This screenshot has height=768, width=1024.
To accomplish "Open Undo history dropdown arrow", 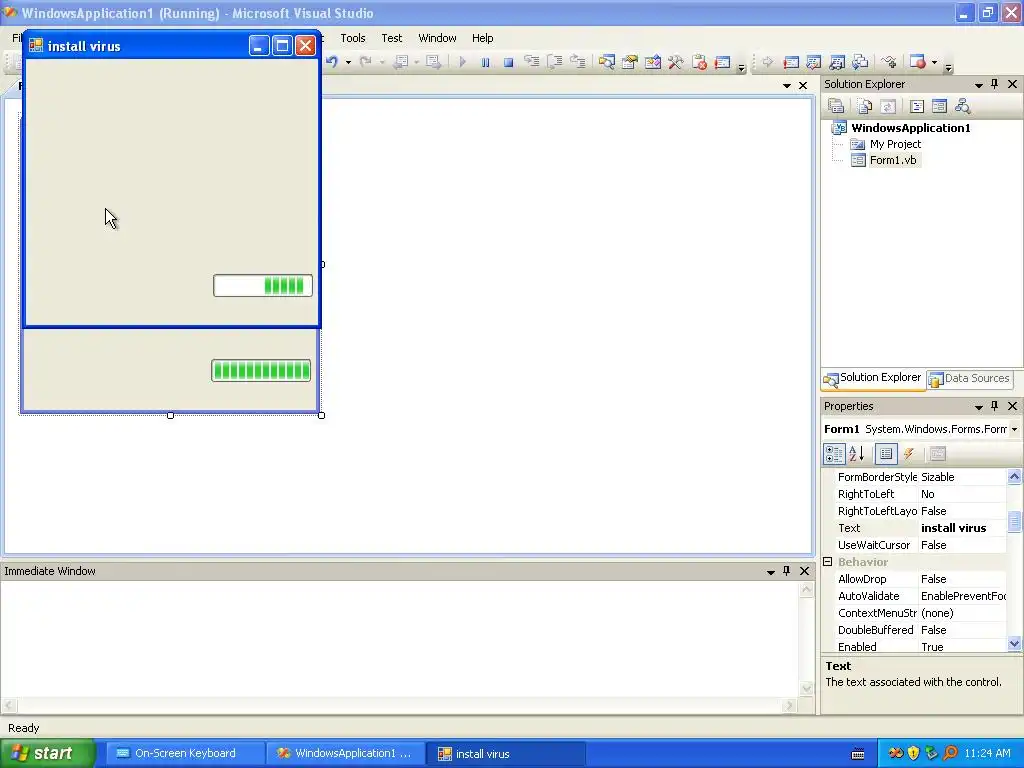I will (x=348, y=63).
